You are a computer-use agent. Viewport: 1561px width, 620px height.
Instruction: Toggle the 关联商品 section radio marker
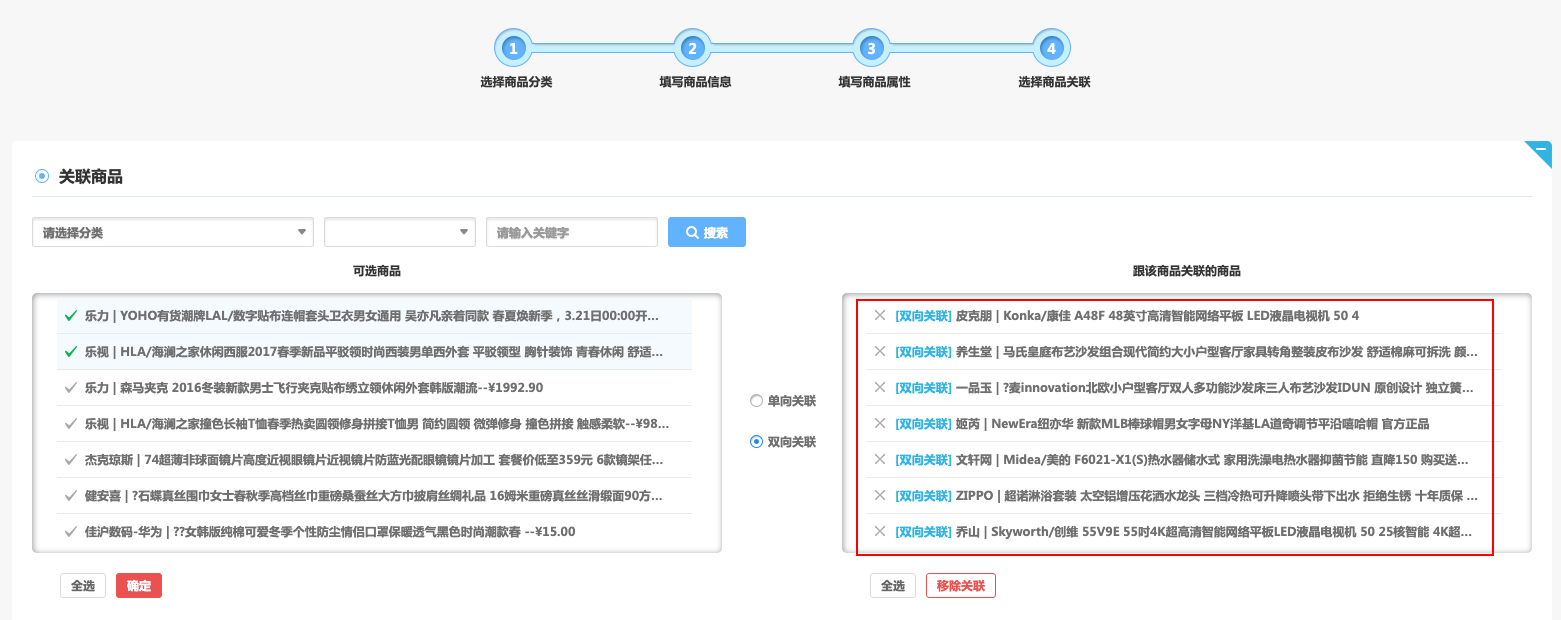coord(42,176)
